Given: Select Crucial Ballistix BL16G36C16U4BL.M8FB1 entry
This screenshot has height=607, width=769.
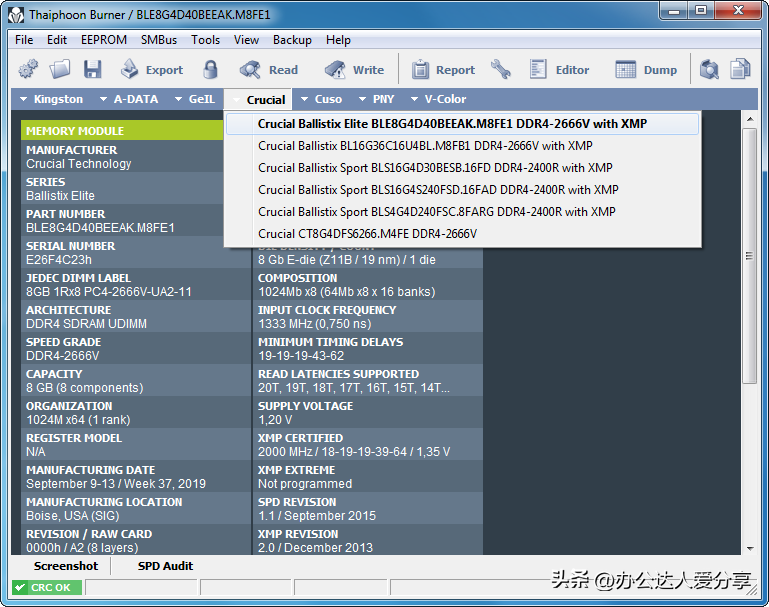Looking at the screenshot, I should tap(462, 146).
